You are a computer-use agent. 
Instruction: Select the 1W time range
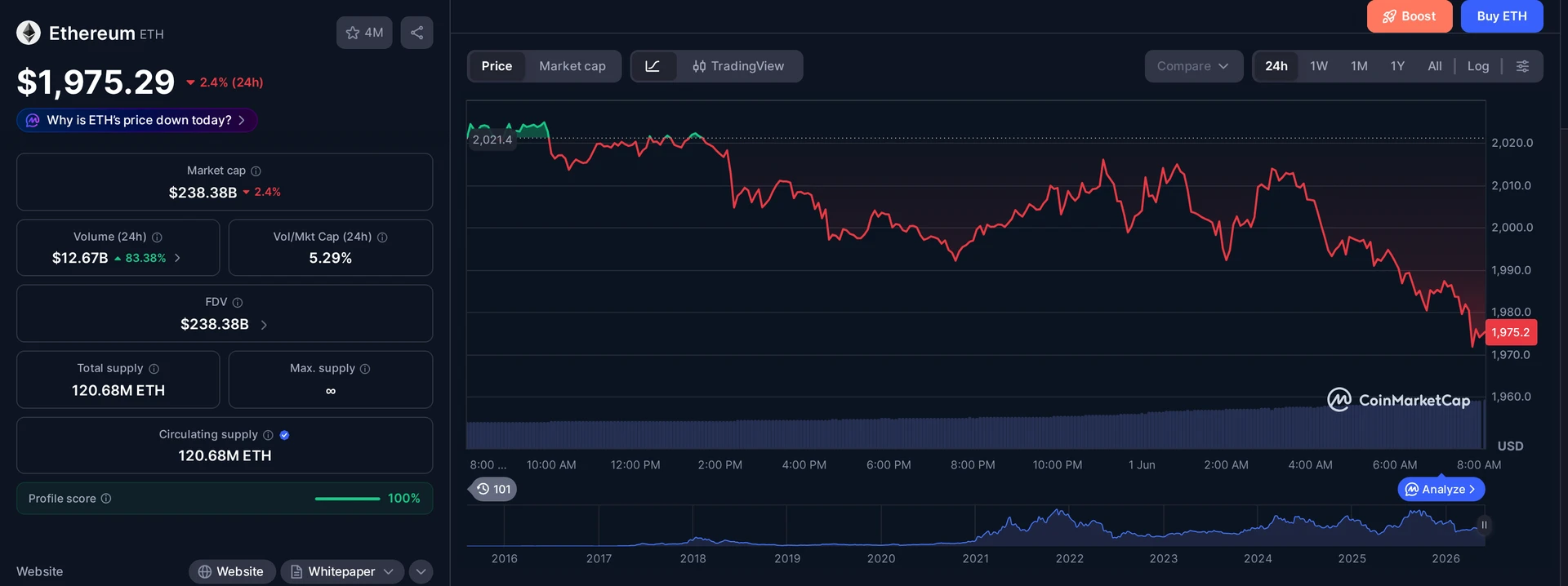(1319, 66)
